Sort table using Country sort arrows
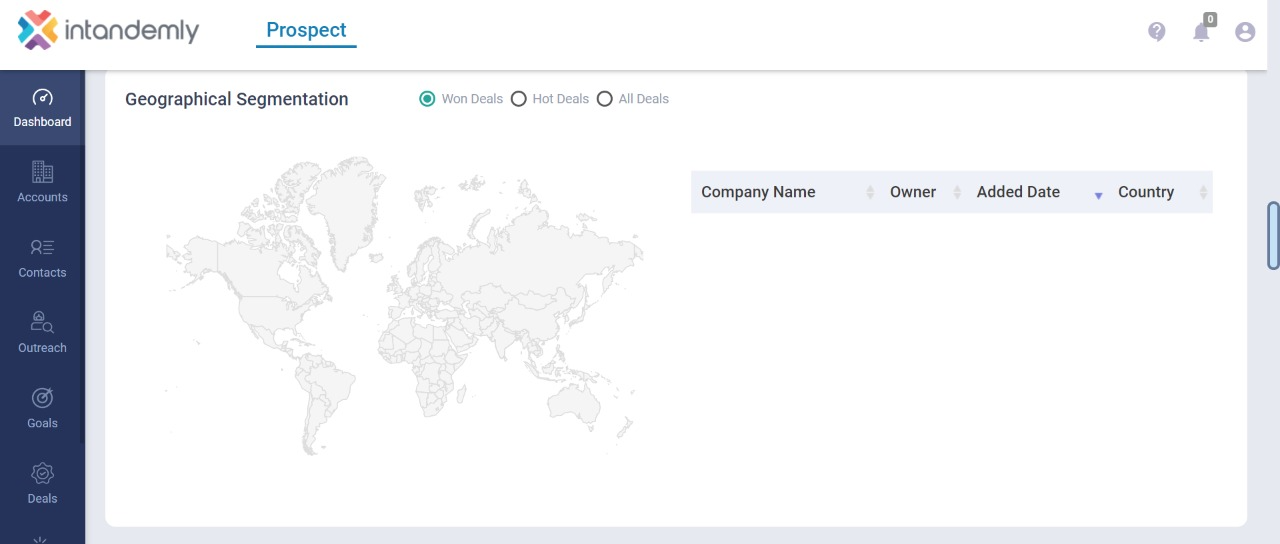 [1203, 192]
